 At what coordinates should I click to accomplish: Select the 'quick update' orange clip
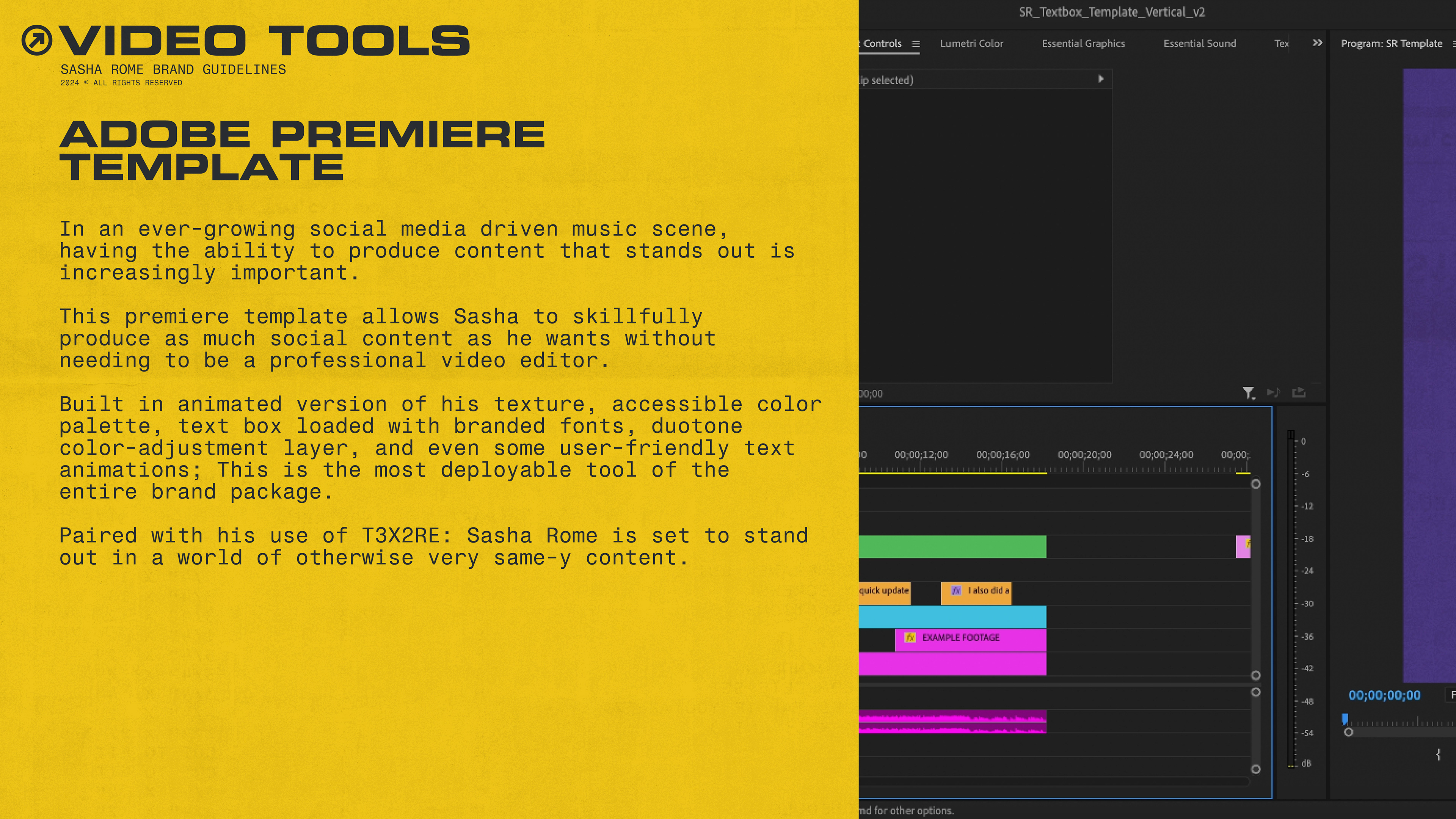tap(885, 593)
